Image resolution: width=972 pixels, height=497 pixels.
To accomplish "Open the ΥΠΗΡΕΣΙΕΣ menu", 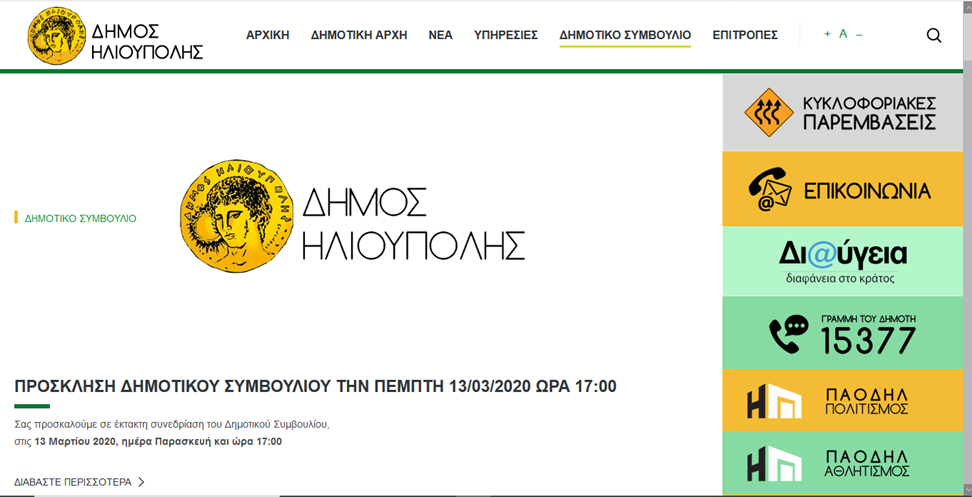I will (x=506, y=35).
